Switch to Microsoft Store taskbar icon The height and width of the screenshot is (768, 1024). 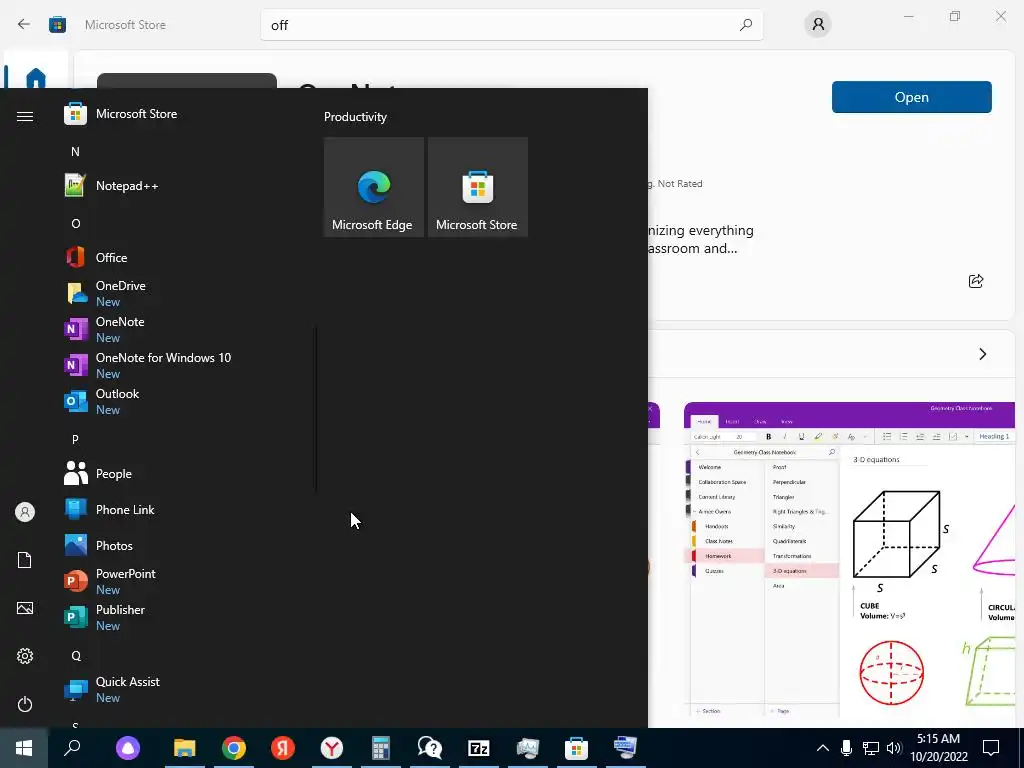pyautogui.click(x=577, y=748)
